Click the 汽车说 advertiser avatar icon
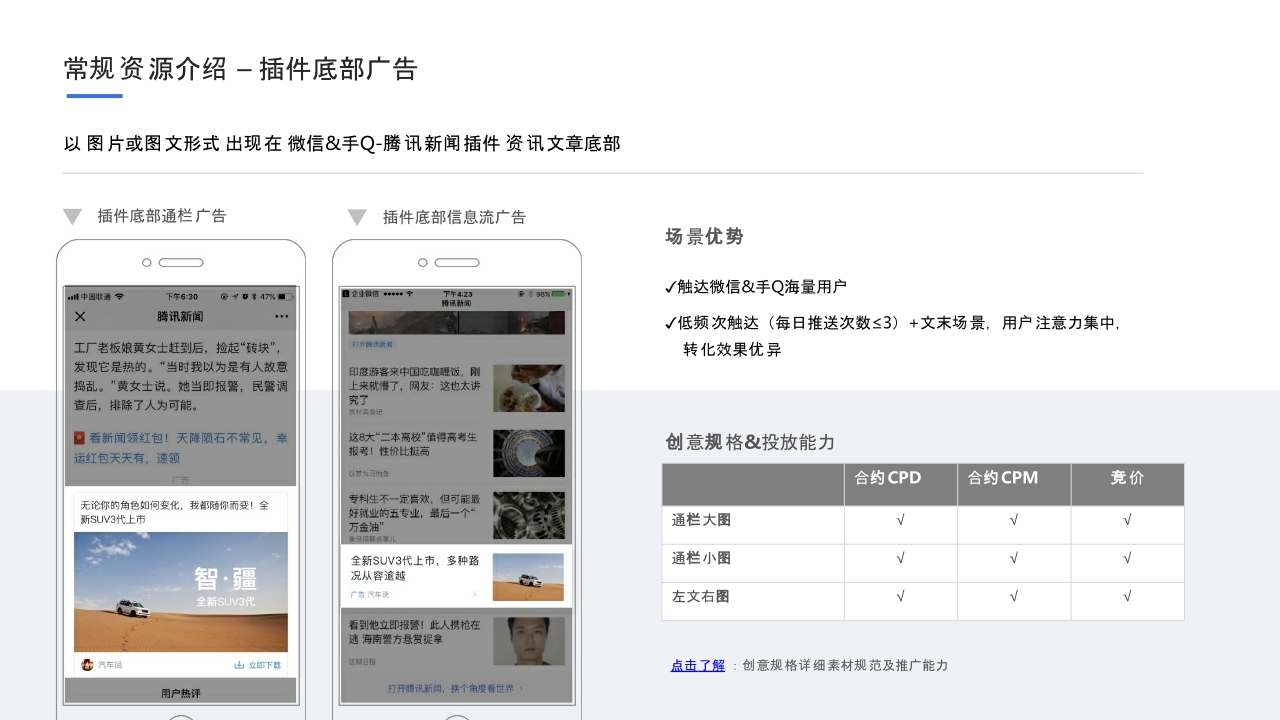The image size is (1280, 720). [x=87, y=663]
